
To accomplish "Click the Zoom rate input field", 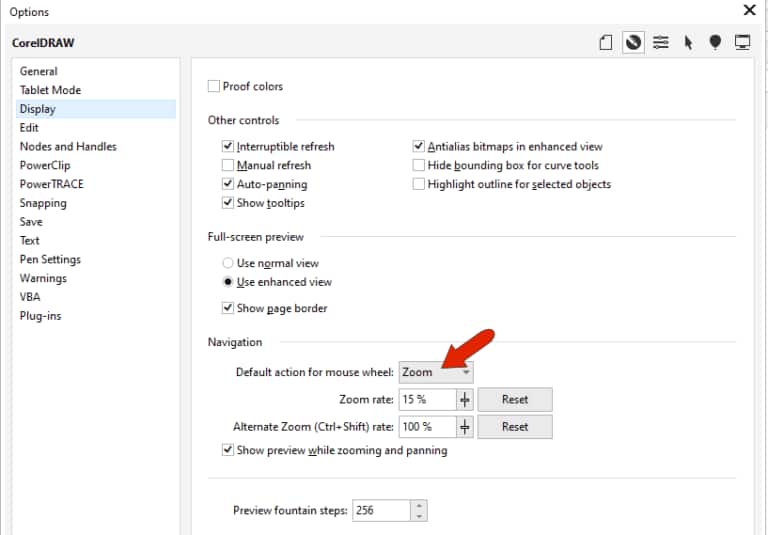I will point(426,399).
